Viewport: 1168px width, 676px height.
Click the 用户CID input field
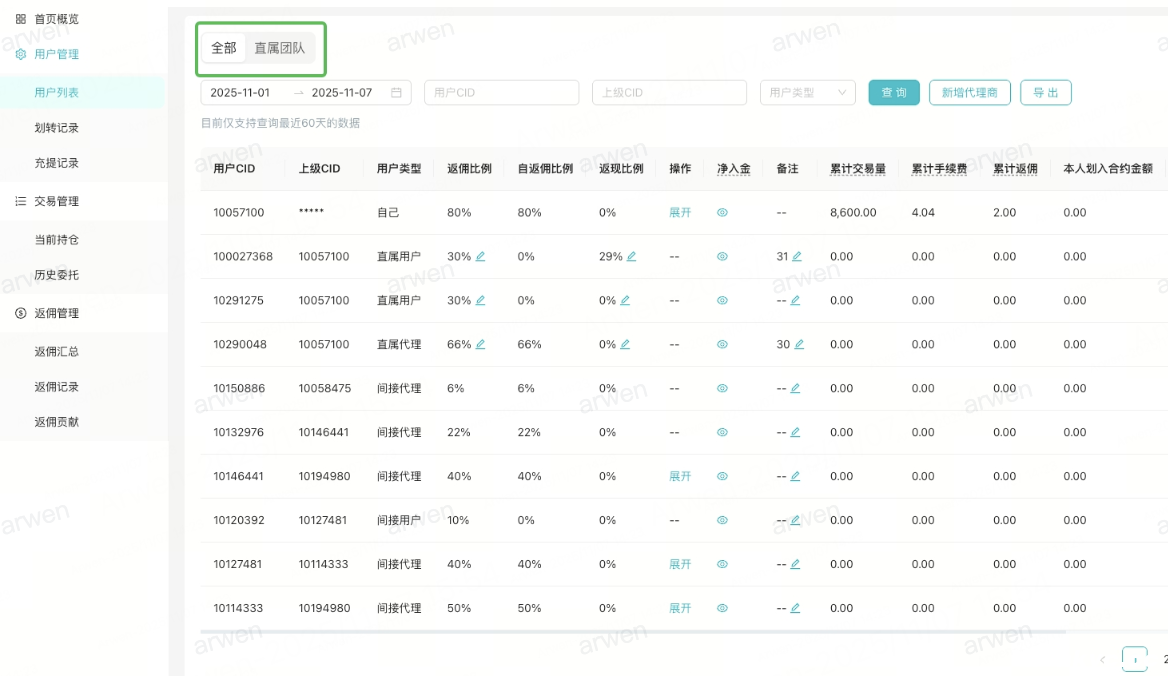[501, 93]
